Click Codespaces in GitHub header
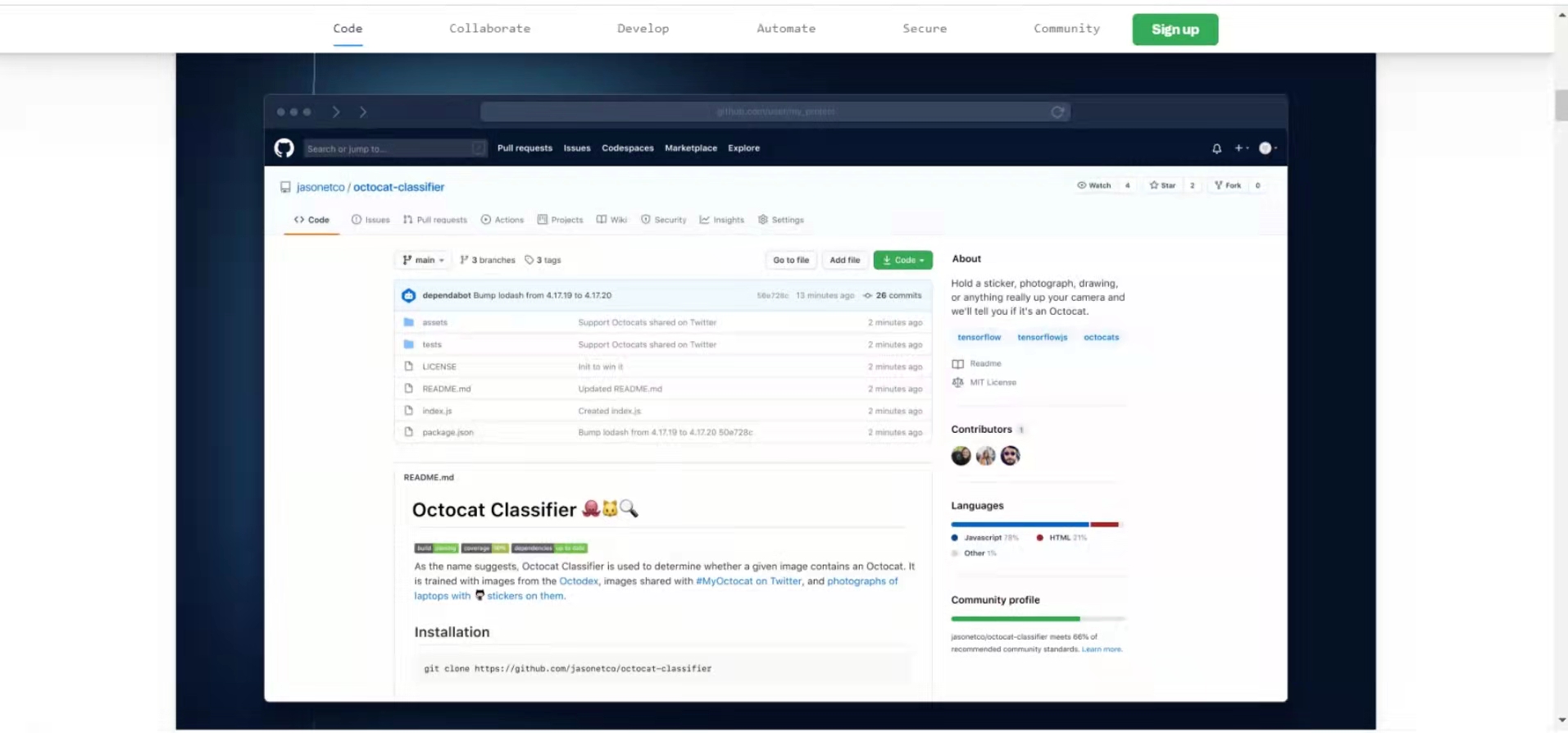Image resolution: width=1568 pixels, height=733 pixels. tap(628, 148)
